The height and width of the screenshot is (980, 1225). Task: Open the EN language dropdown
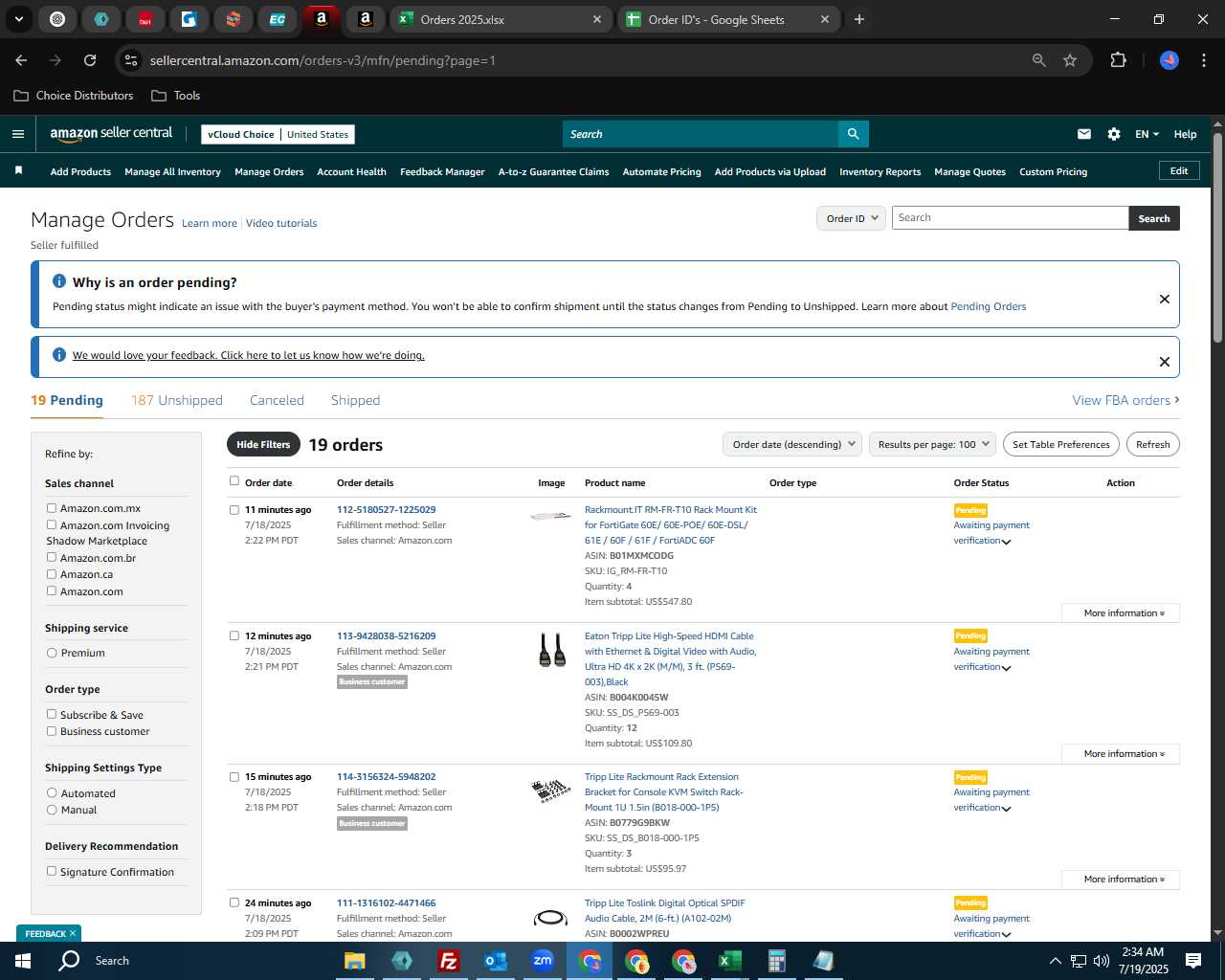click(x=1147, y=134)
